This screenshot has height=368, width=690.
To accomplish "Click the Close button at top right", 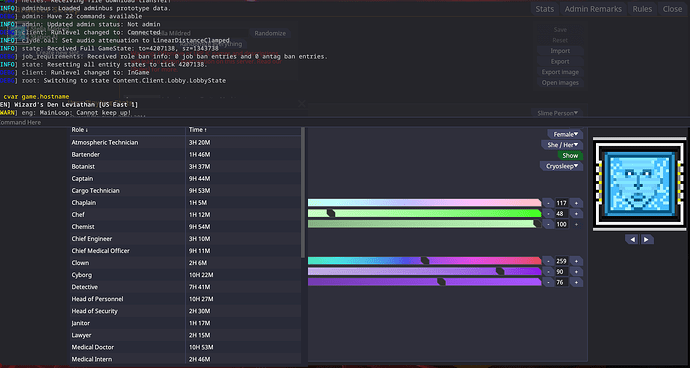I will (x=672, y=9).
